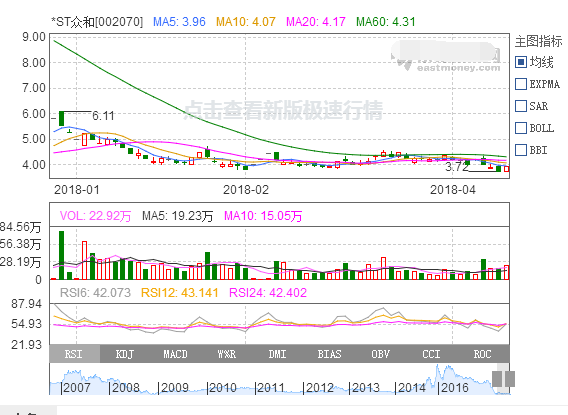Enable the SAR indicator checkbox
This screenshot has width=568, height=415.
click(x=521, y=106)
